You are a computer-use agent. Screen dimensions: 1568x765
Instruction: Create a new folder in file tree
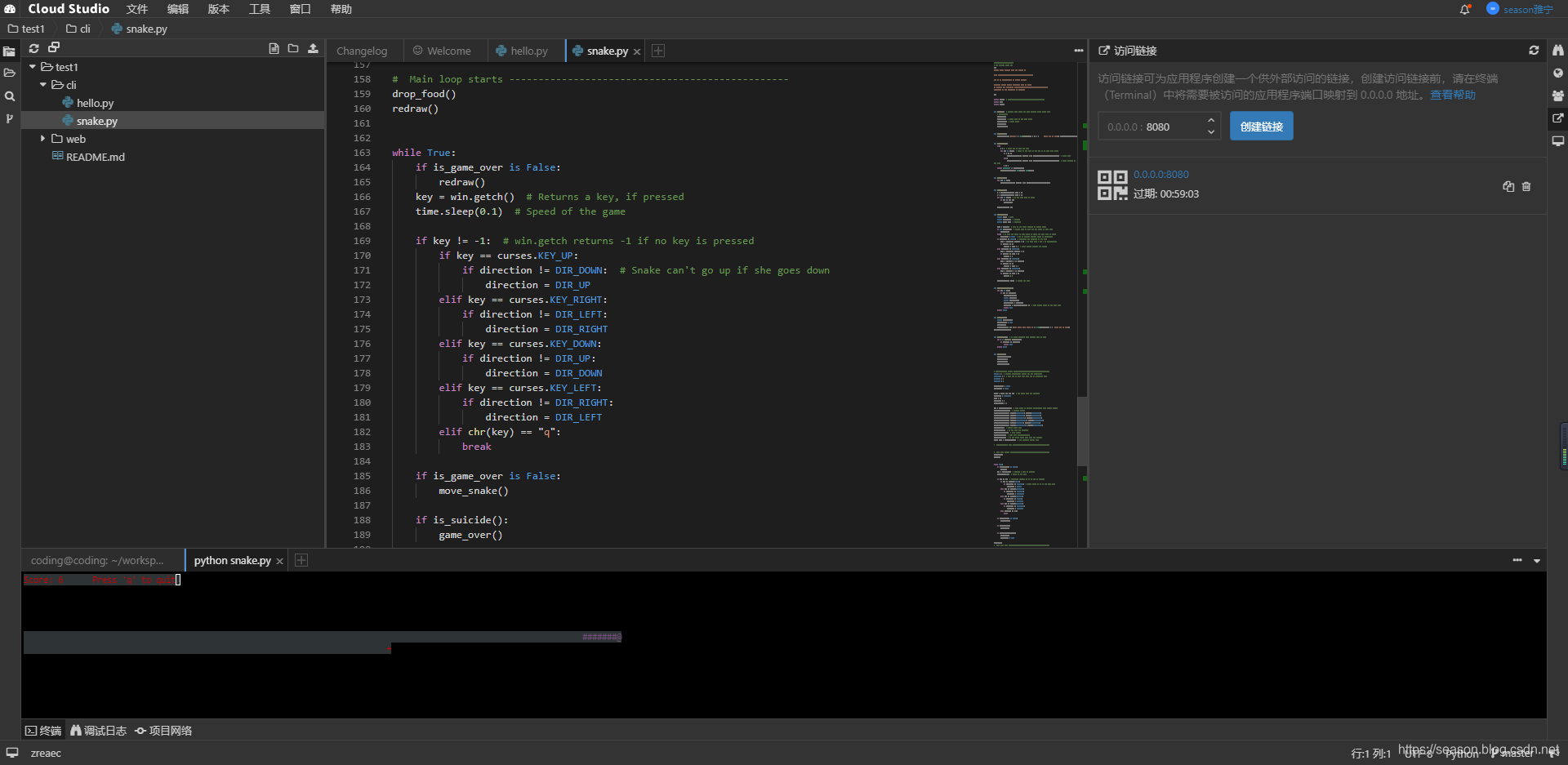coord(293,49)
